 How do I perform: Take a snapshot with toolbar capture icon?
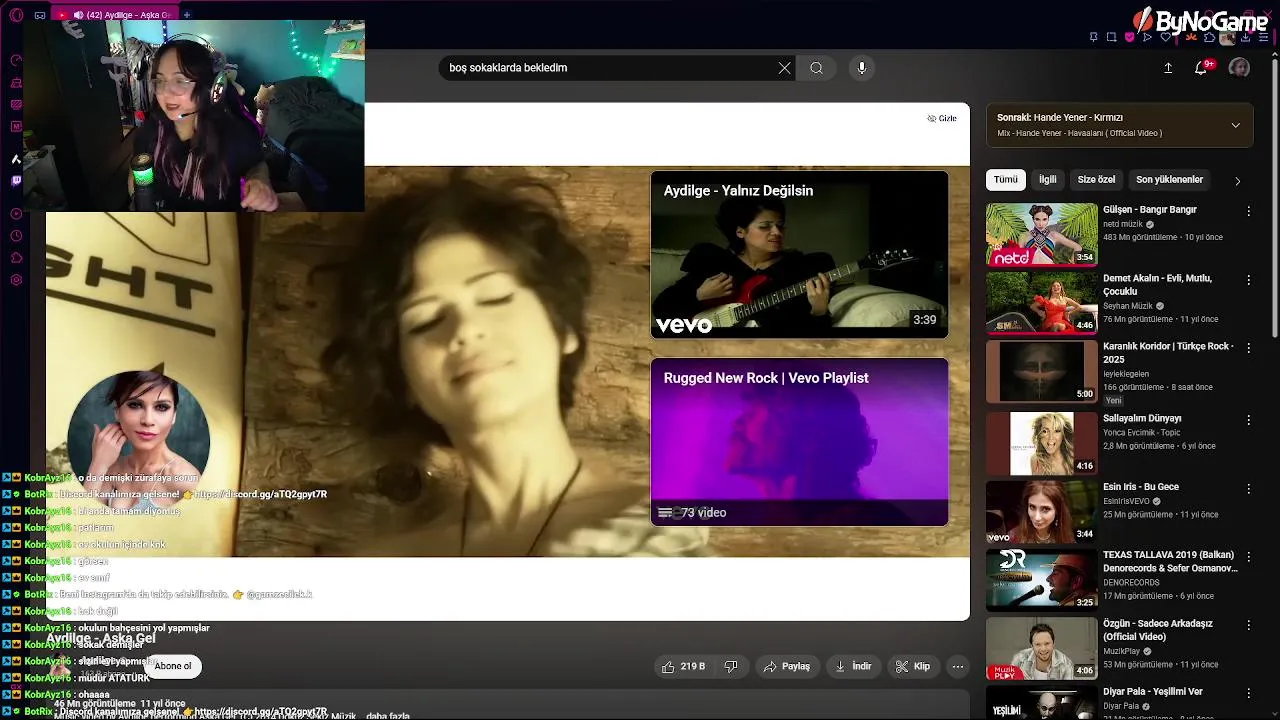pos(1111,38)
